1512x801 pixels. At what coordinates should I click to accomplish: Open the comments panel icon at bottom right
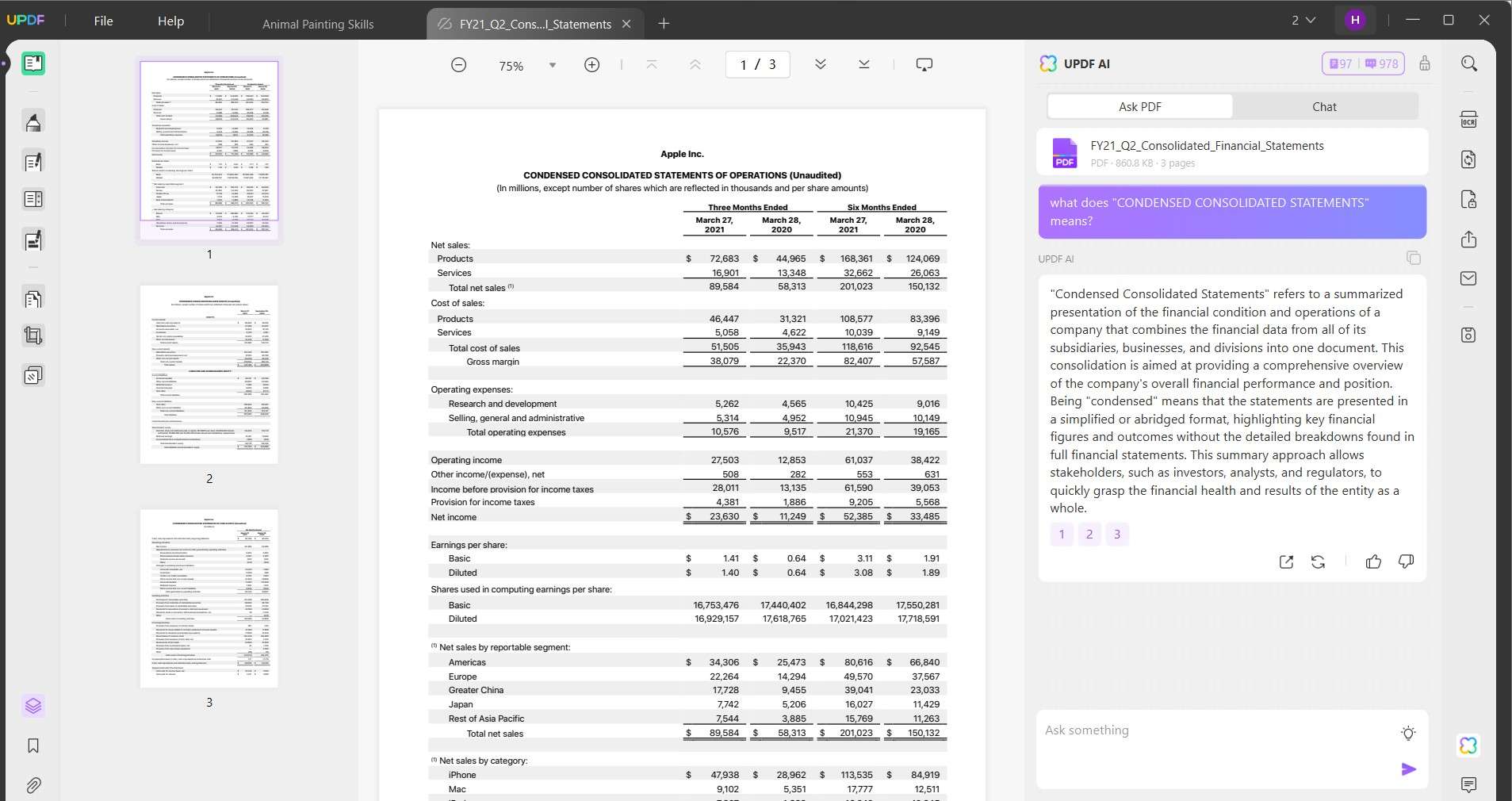(x=1468, y=785)
